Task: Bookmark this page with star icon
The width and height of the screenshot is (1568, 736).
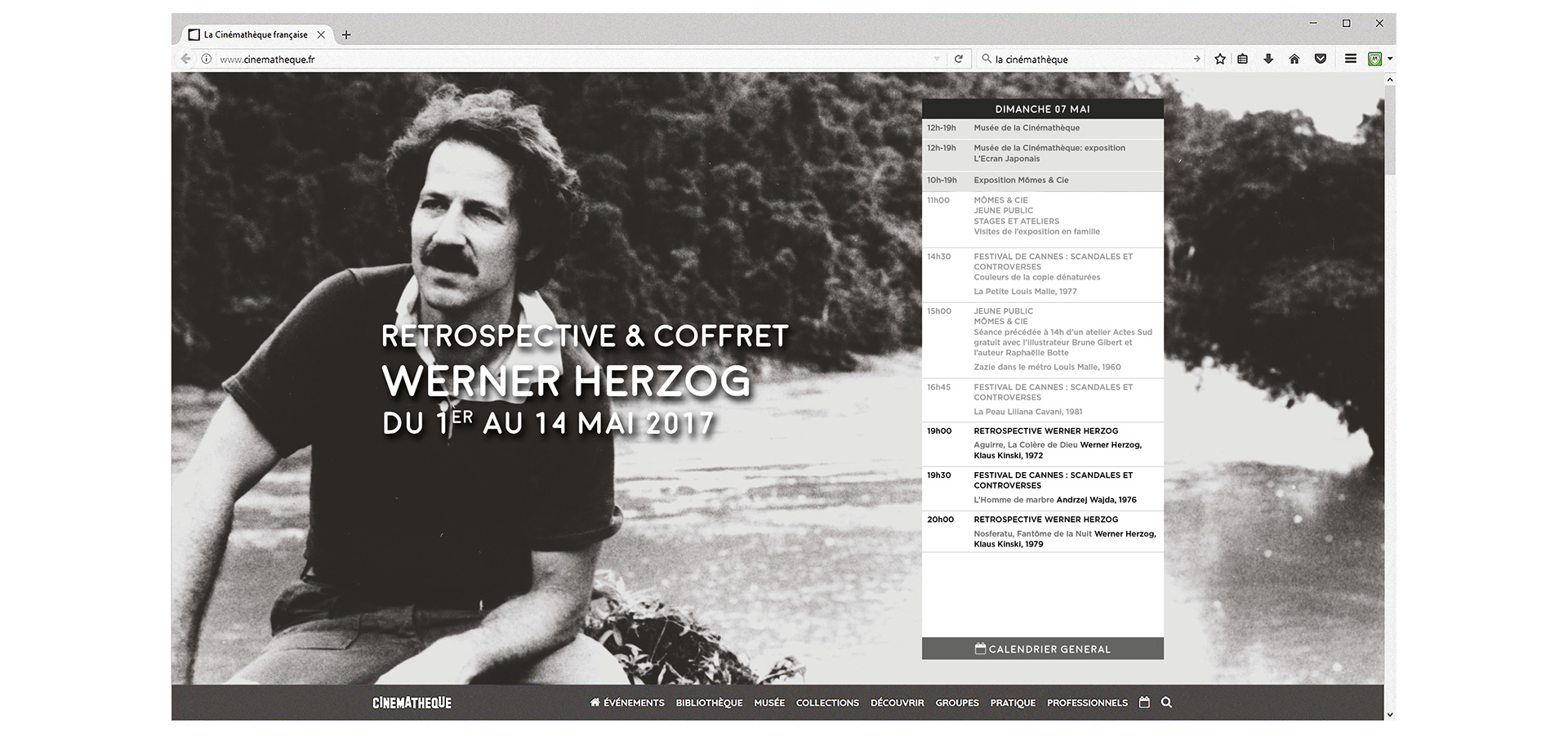Action: [x=1220, y=59]
